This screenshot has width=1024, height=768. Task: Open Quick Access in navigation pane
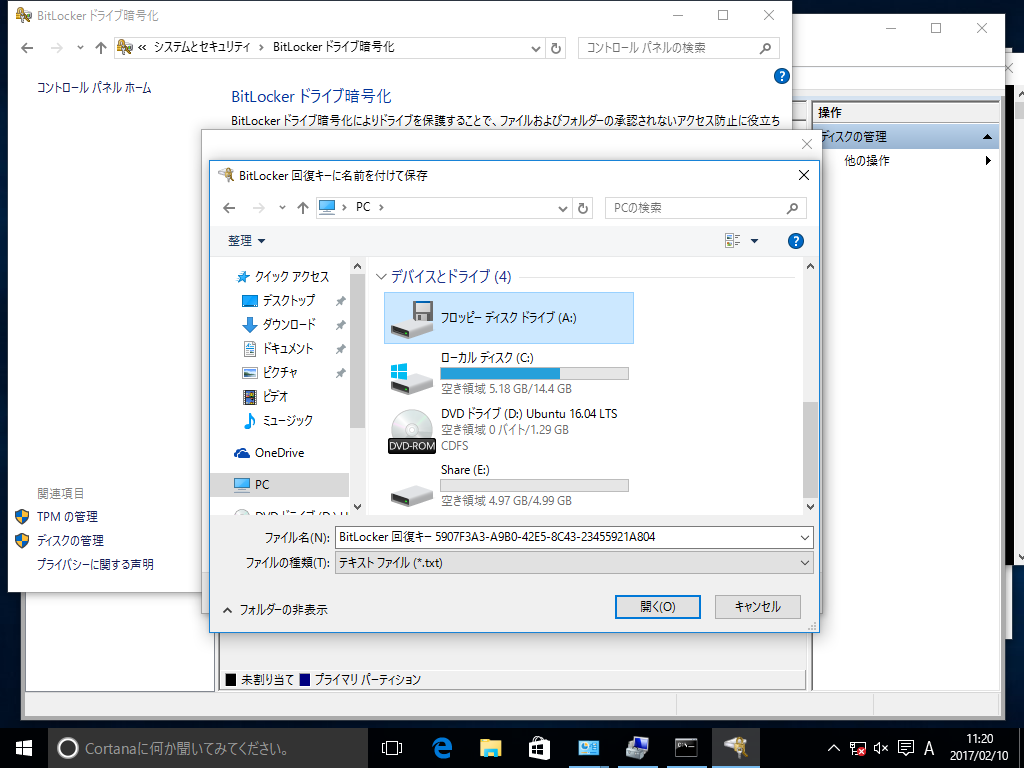(283, 277)
